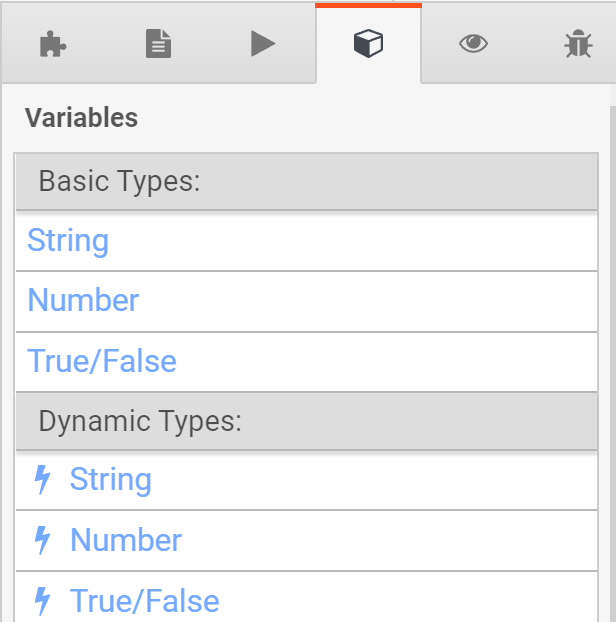The image size is (616, 622).
Task: Choose String under Dynamic Types
Action: click(x=110, y=480)
